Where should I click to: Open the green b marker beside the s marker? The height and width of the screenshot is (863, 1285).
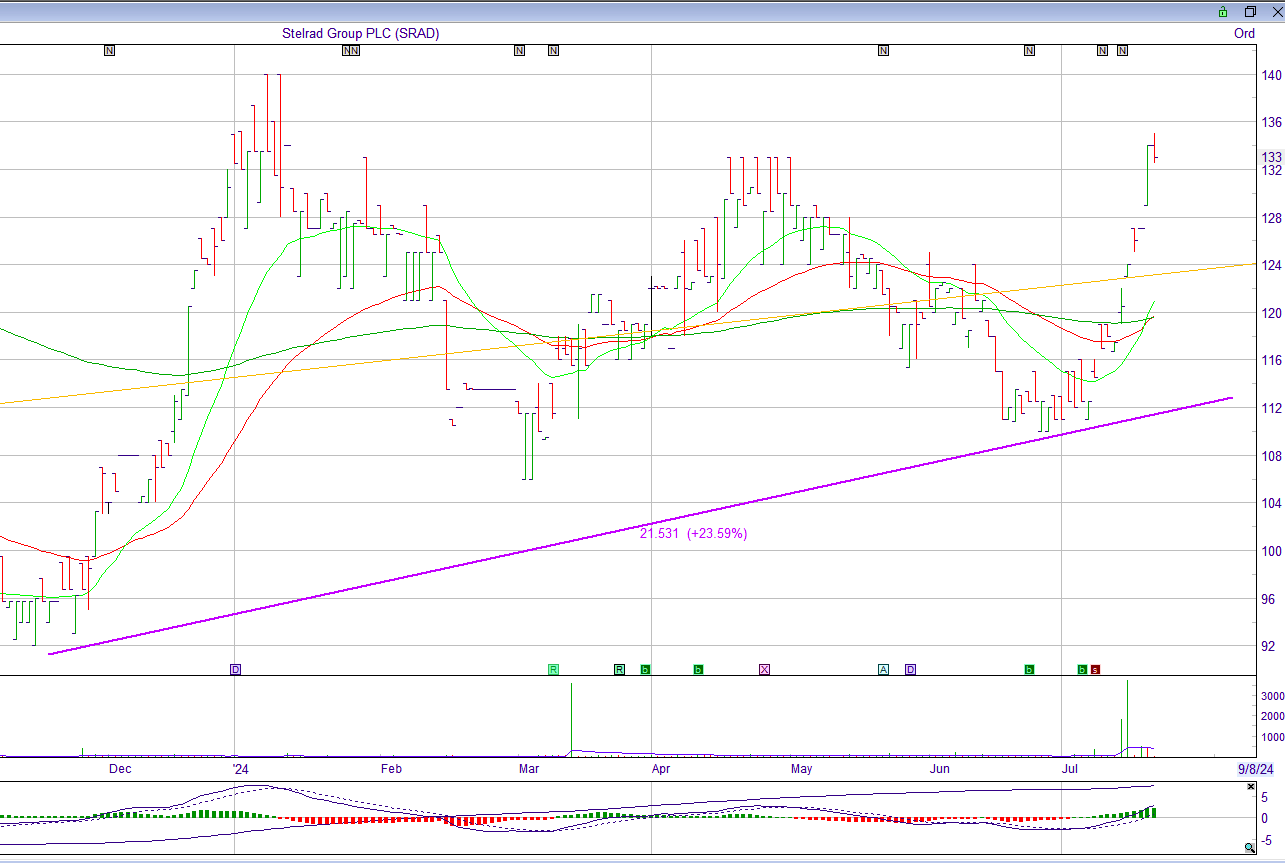1082,669
